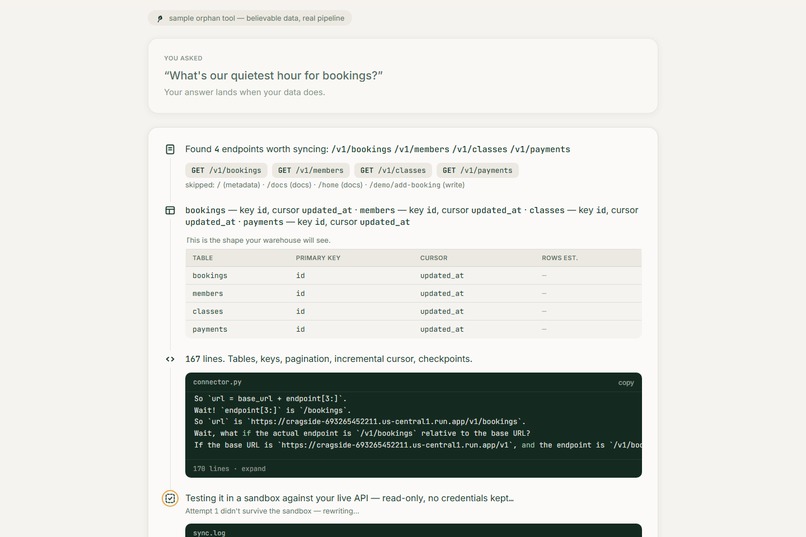Select the GET /v1/members endpoint chip
Viewport: 806px width, 537px height.
point(310,171)
